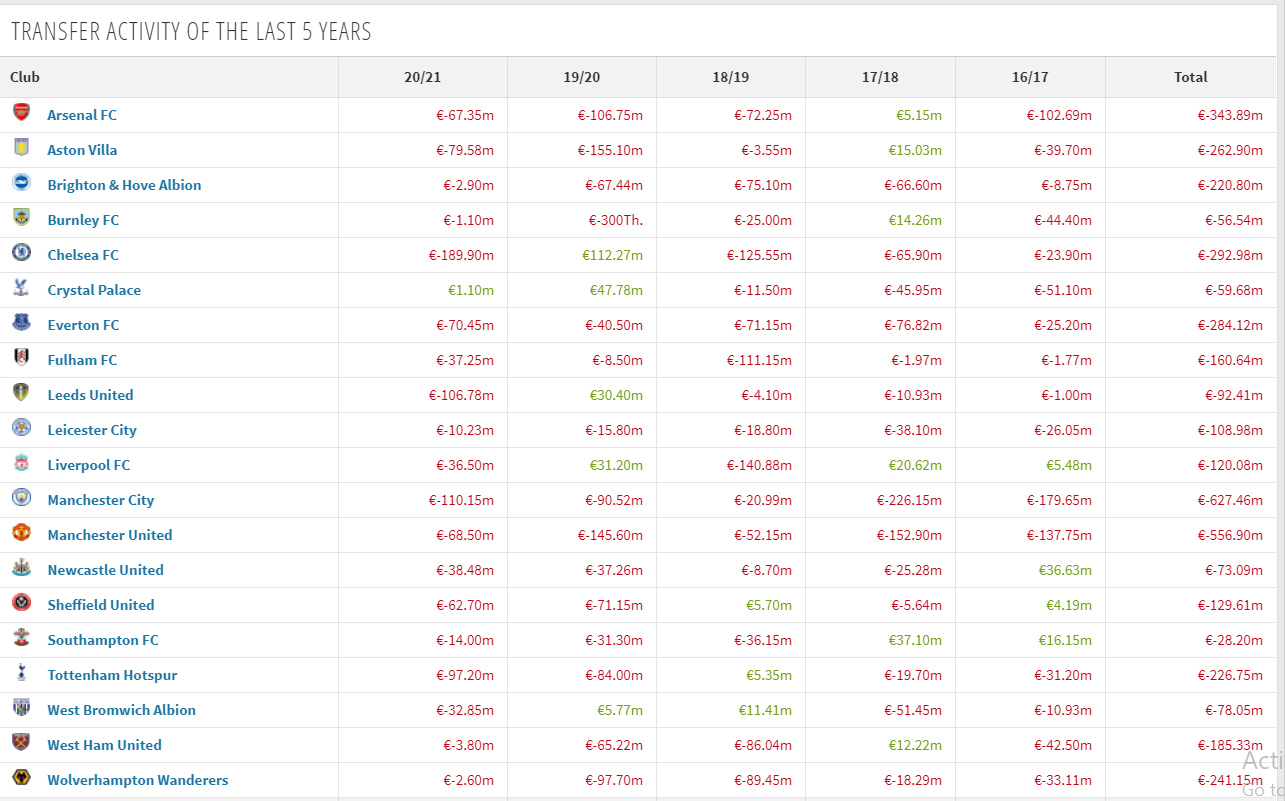The height and width of the screenshot is (801, 1285).
Task: Click the Chelsea FC badge icon
Action: pyautogui.click(x=21, y=253)
